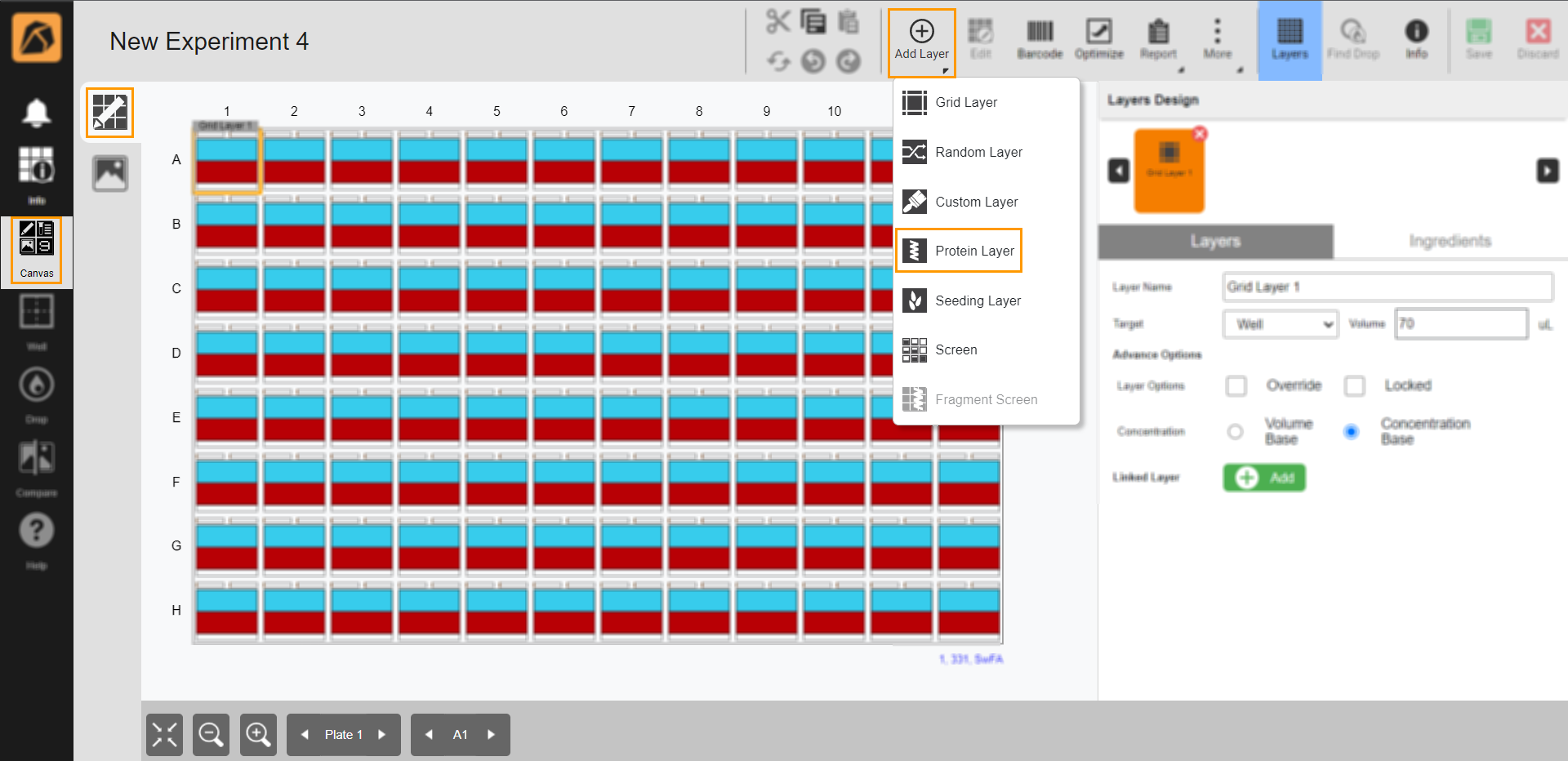1568x761 pixels.
Task: Undo the last action
Action: coord(814,61)
